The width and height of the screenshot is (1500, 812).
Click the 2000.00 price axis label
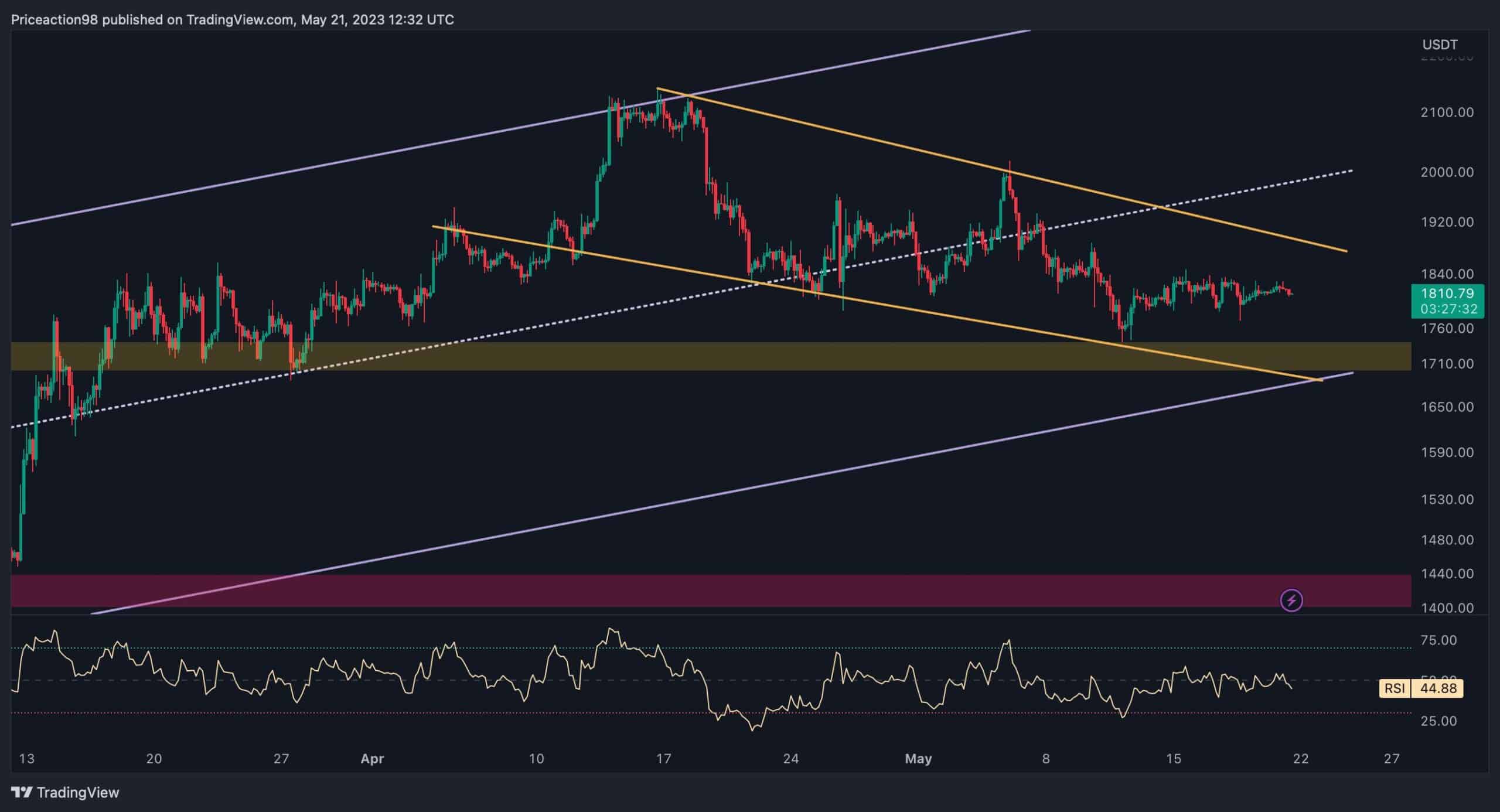pyautogui.click(x=1446, y=172)
